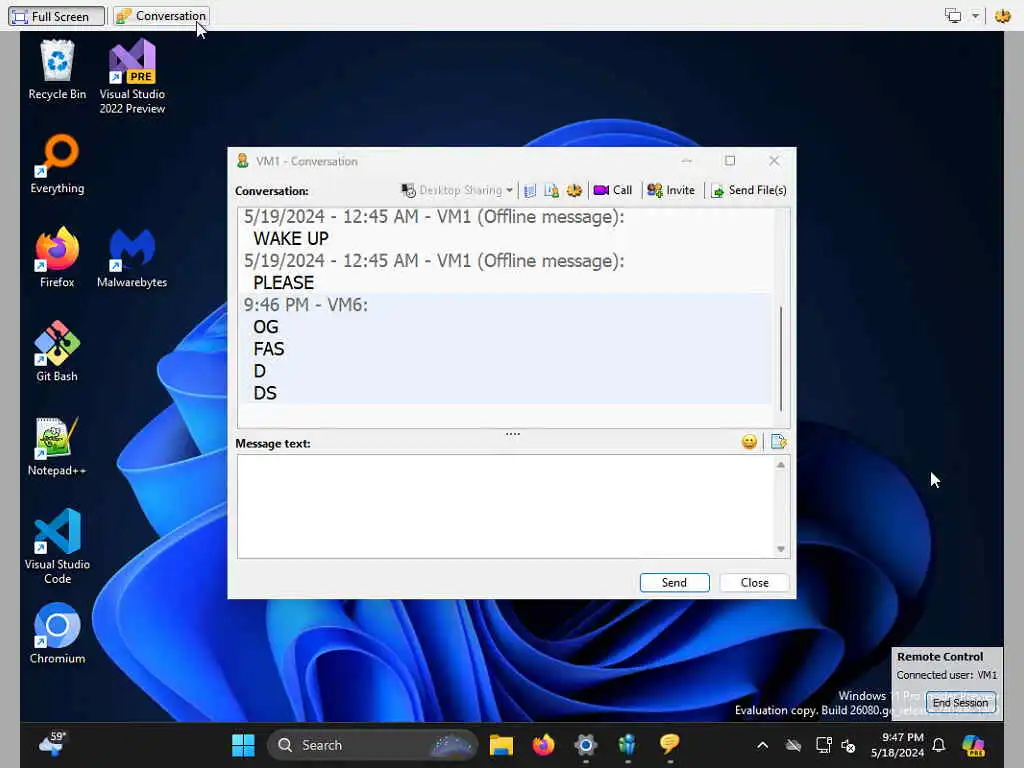Open notifications bell icon
This screenshot has height=768, width=1024.
coord(938,745)
